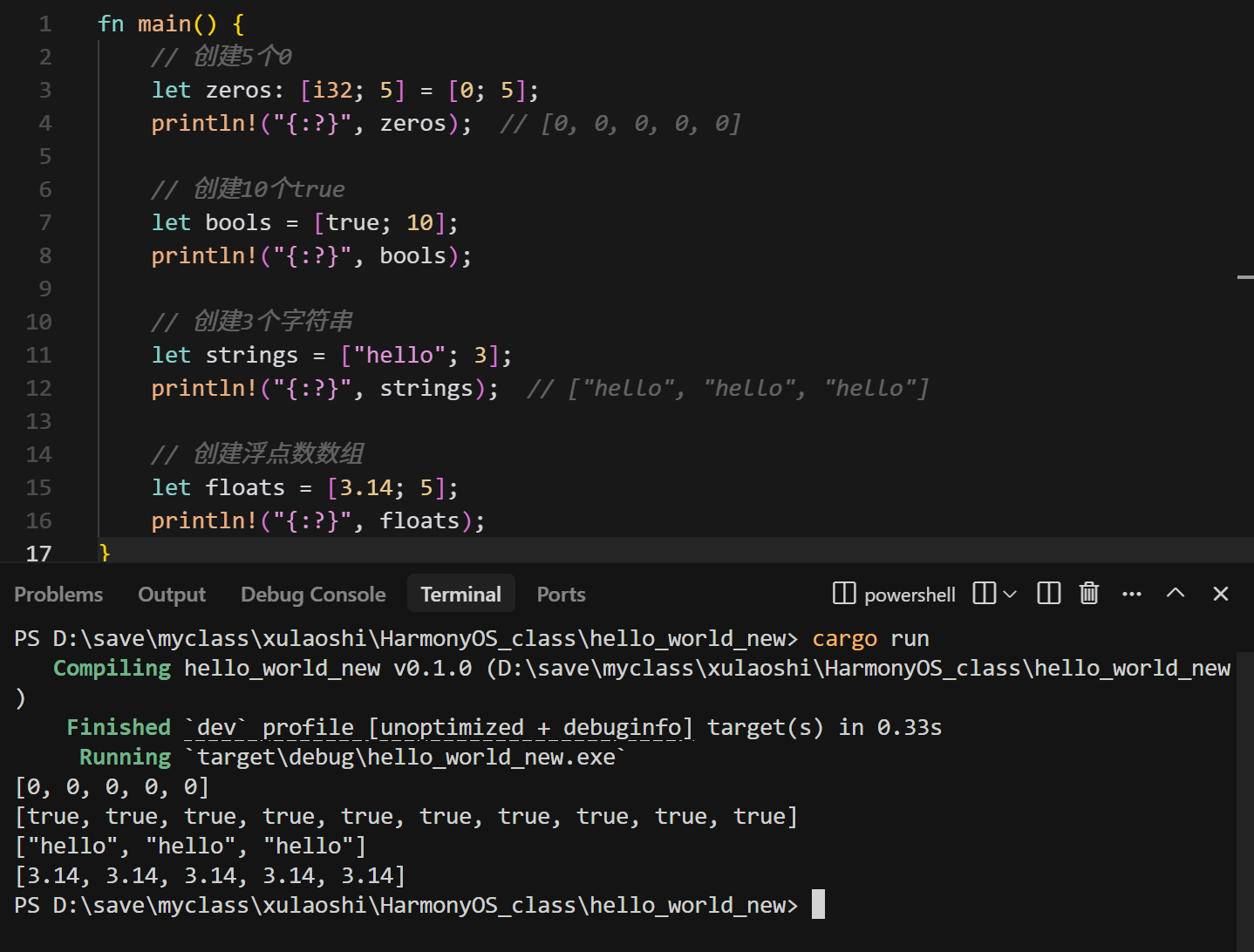Click the 'let floats = [3.14; 5];' line

pyautogui.click(x=305, y=488)
